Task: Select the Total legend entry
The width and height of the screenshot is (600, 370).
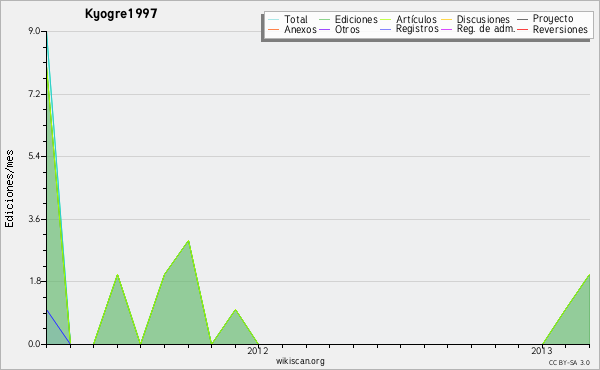Action: tap(296, 19)
